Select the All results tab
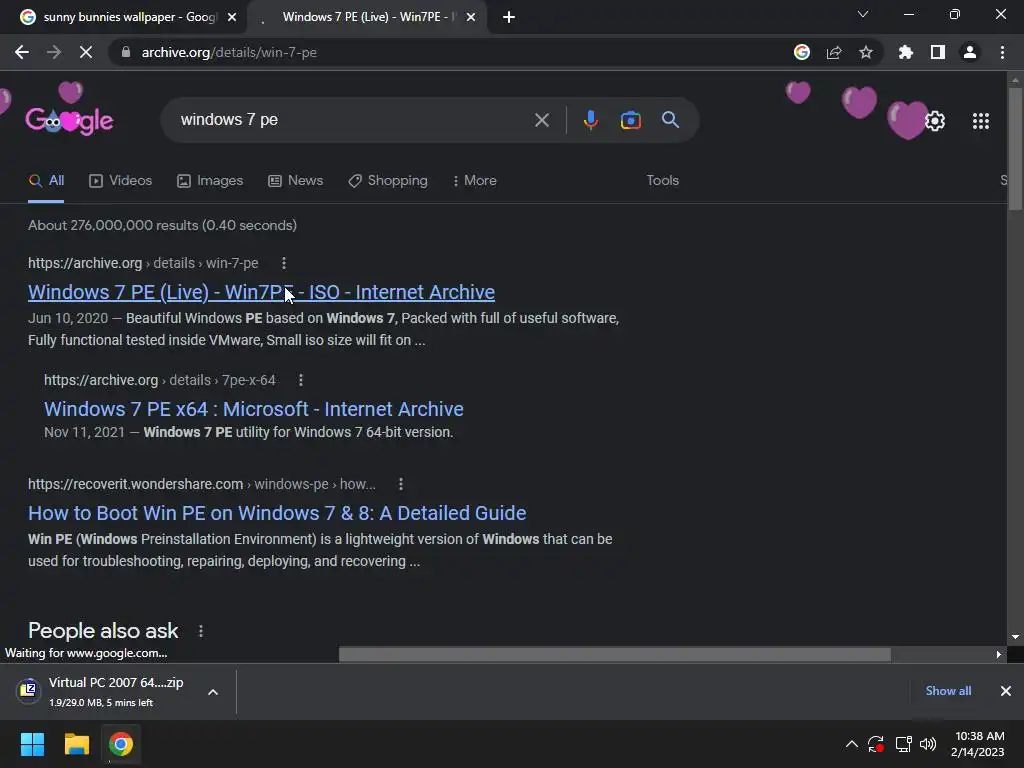This screenshot has height=768, width=1024. [x=46, y=180]
